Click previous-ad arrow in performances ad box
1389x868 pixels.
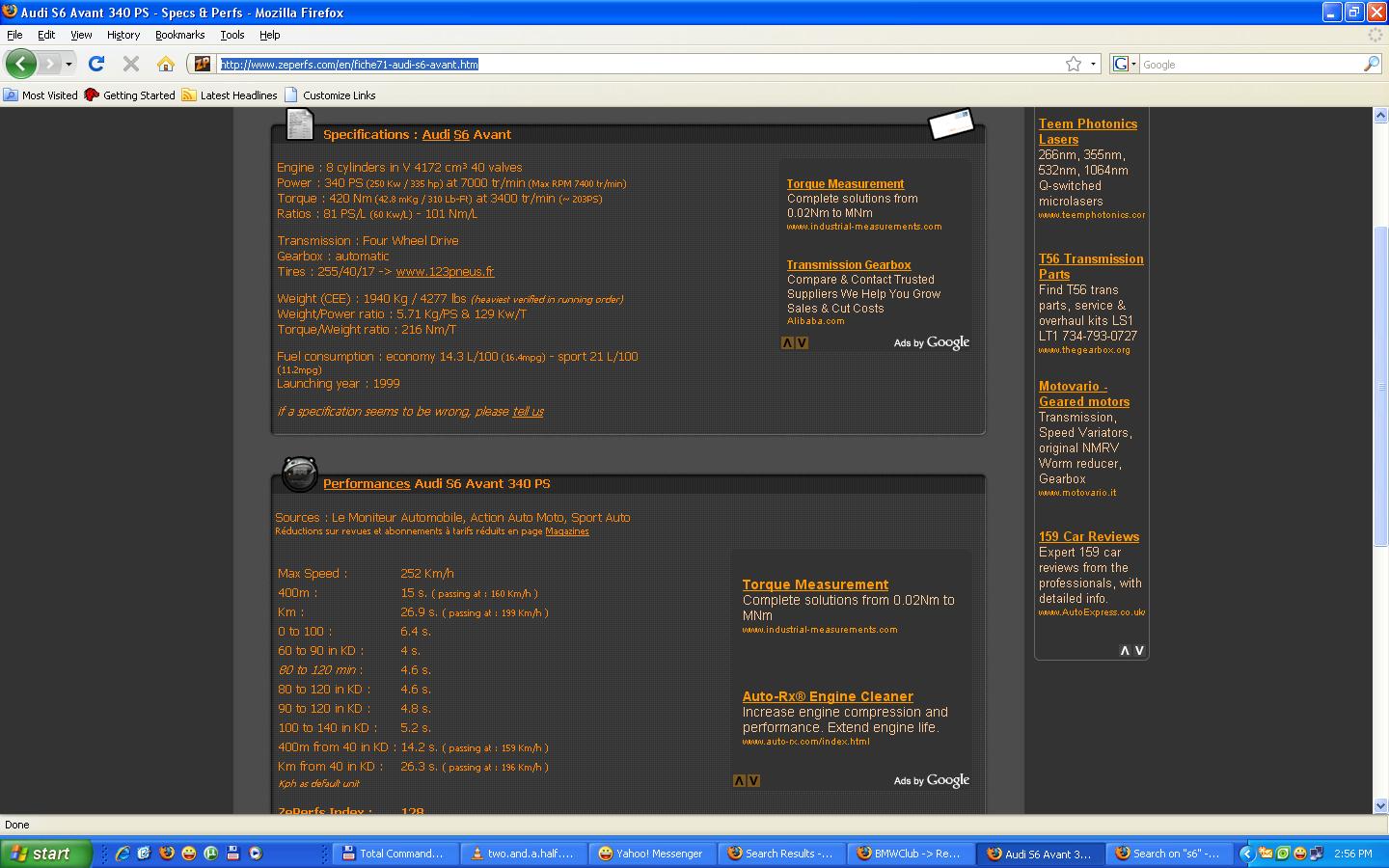739,781
